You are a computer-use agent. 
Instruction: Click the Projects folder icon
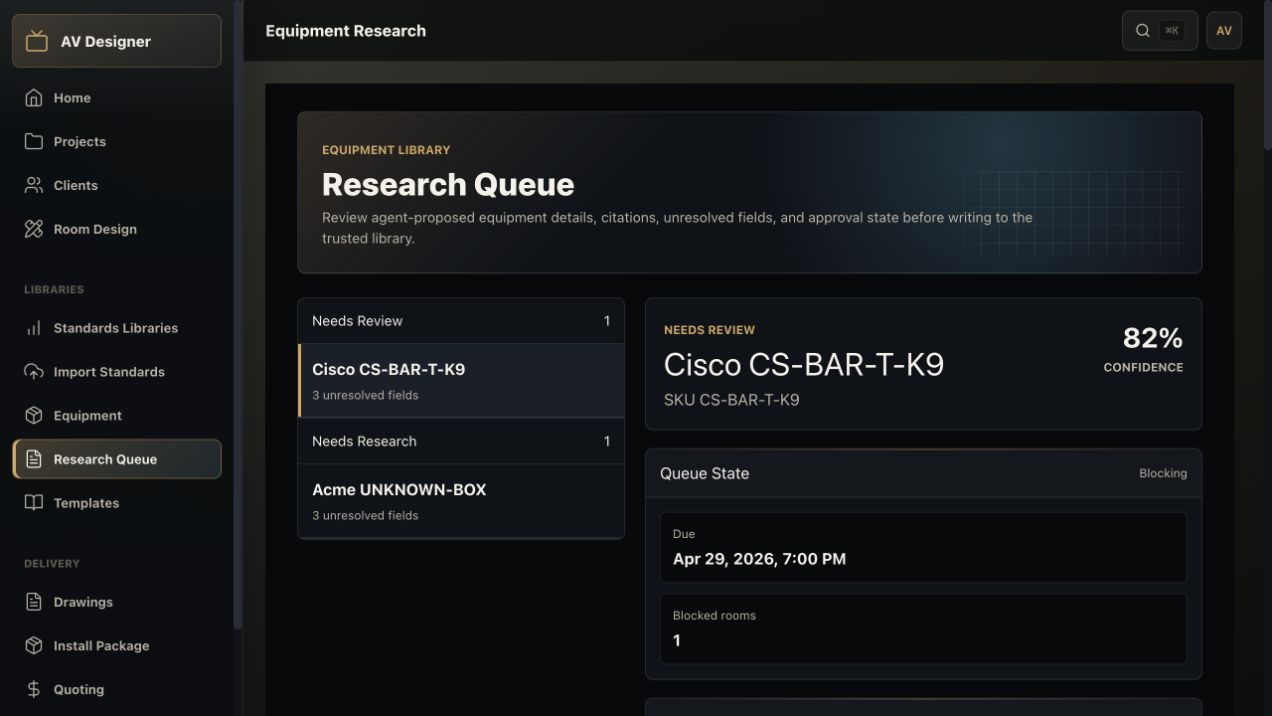(34, 141)
